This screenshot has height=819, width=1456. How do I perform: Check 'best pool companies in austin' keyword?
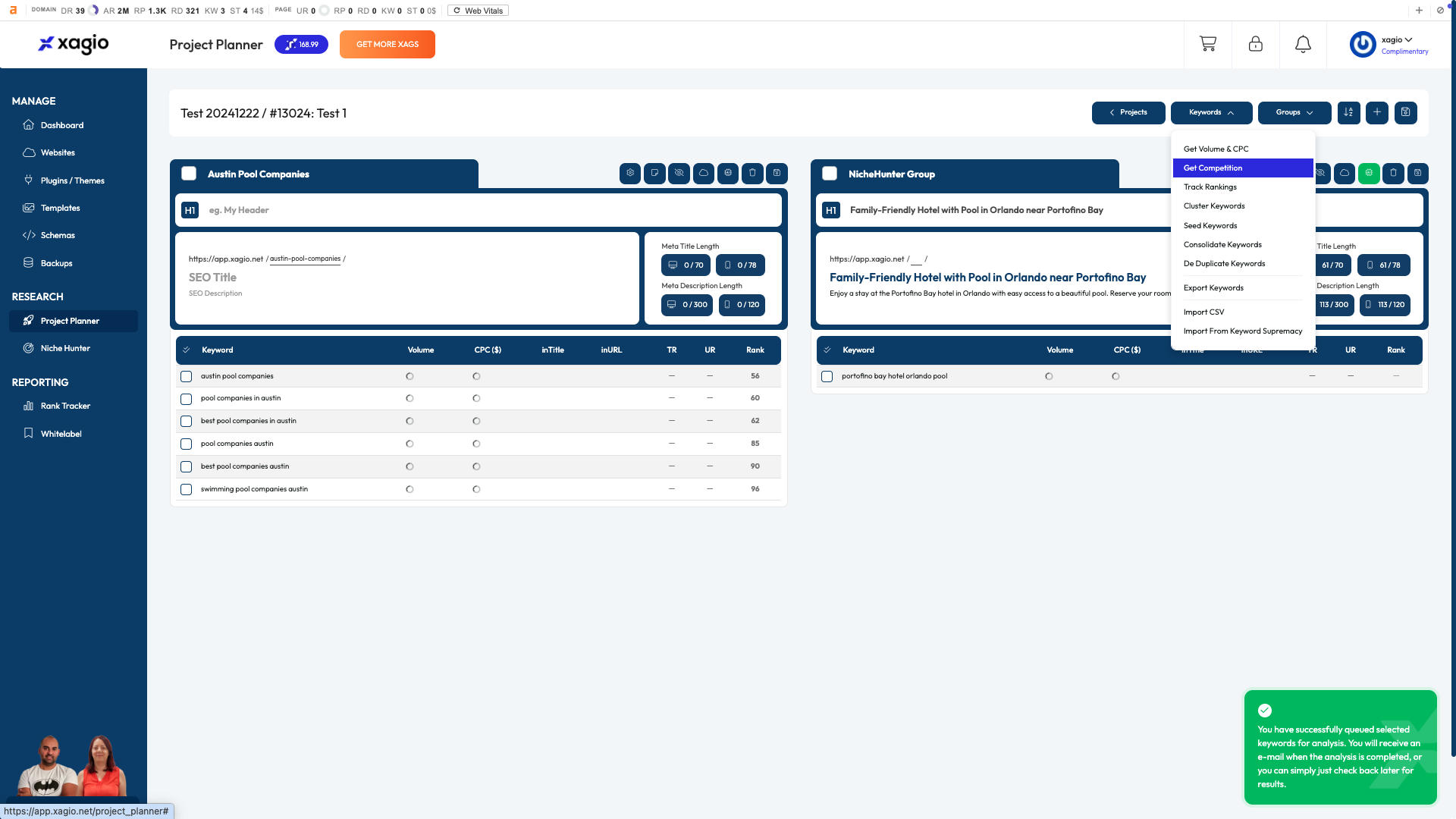(x=186, y=422)
